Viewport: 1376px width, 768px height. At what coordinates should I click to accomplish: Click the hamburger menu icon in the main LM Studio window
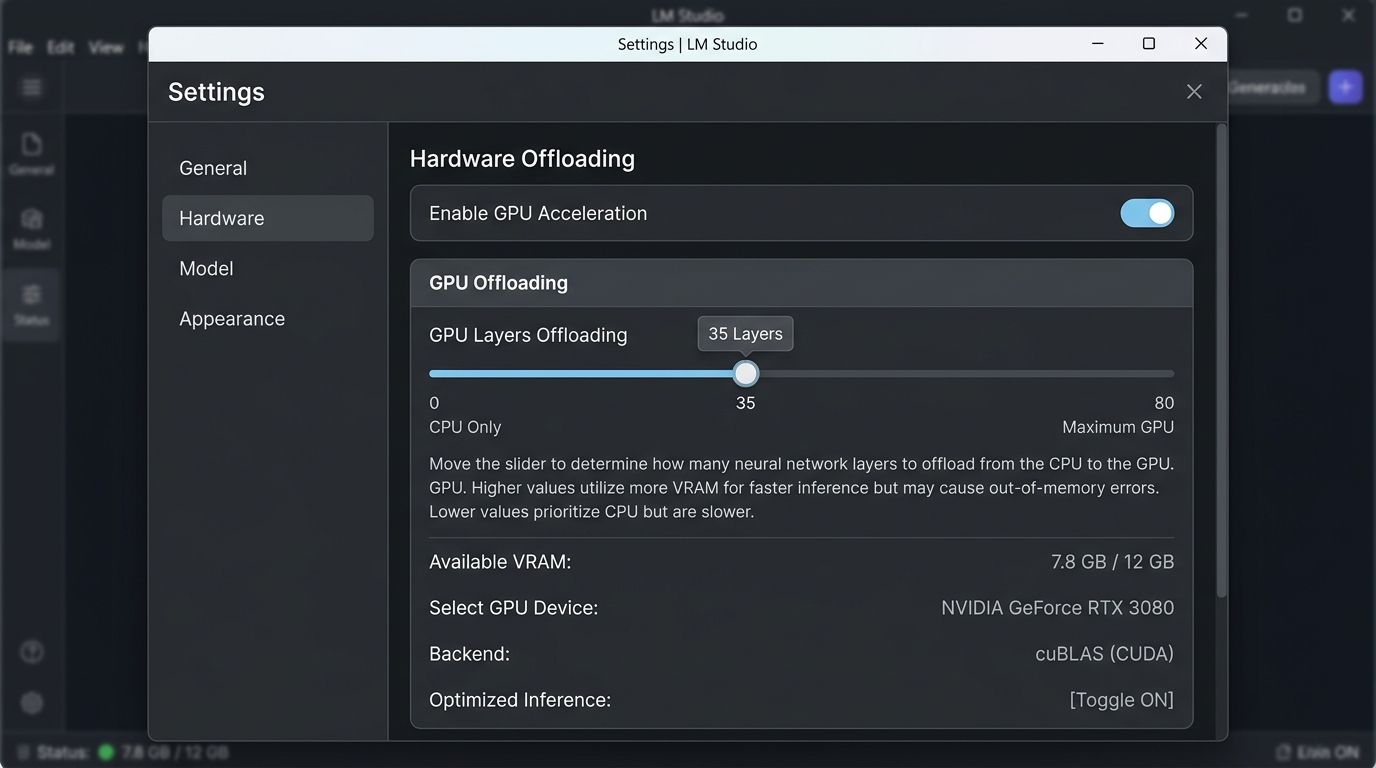(x=32, y=88)
